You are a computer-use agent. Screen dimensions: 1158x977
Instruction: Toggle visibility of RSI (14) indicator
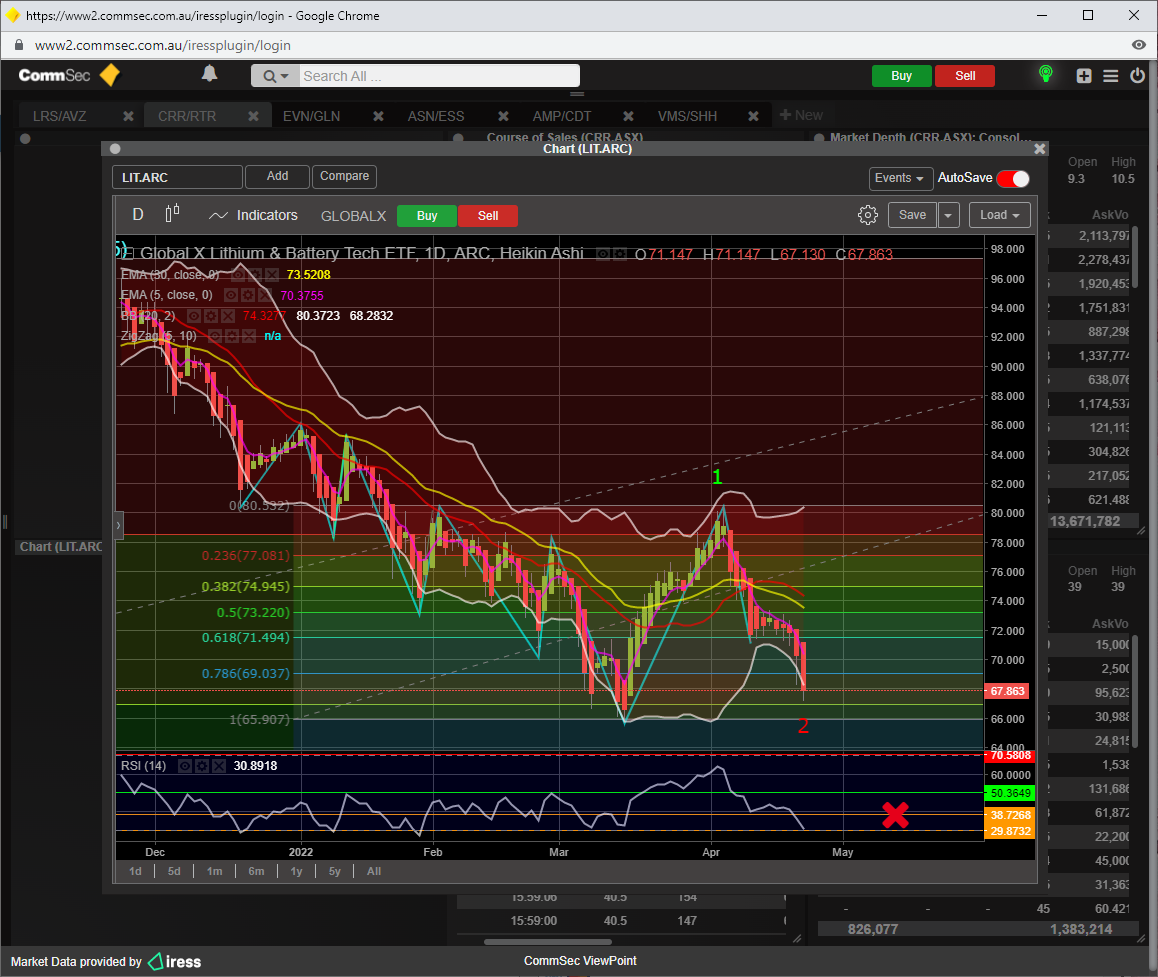(185, 766)
